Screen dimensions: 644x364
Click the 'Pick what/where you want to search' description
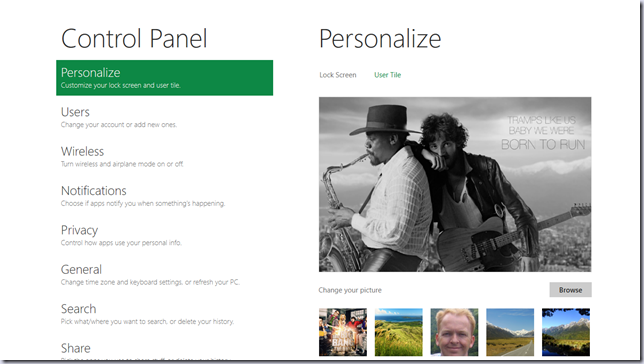(x=147, y=321)
